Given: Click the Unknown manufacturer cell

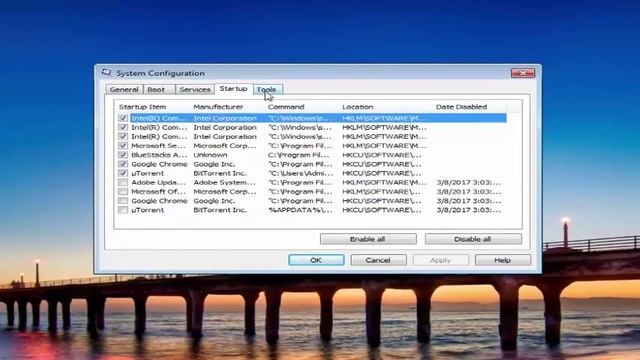Looking at the screenshot, I should (210, 155).
